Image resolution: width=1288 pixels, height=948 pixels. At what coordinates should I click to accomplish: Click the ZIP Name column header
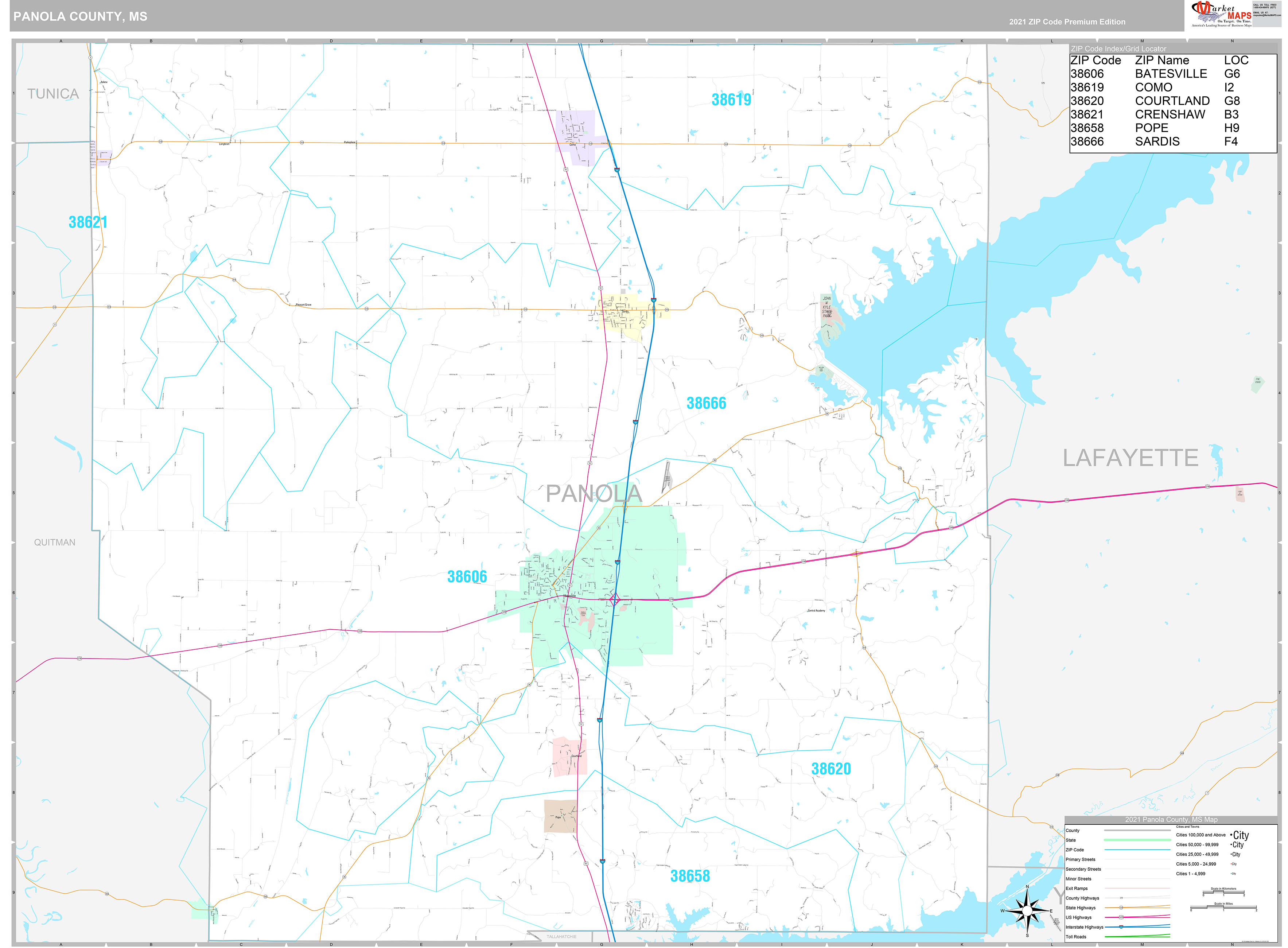[x=1162, y=60]
